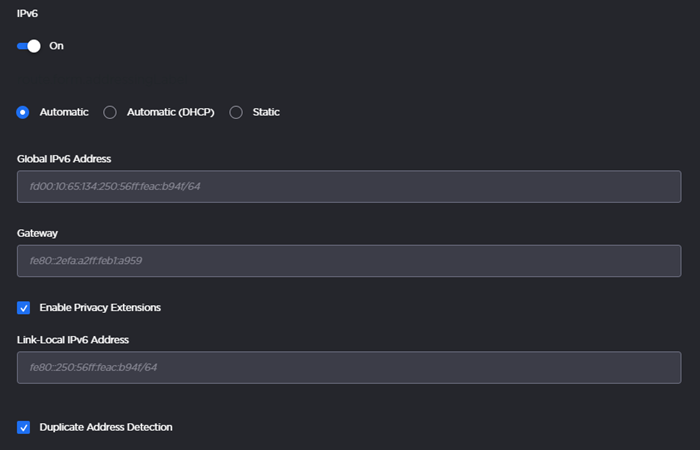The width and height of the screenshot is (700, 450).
Task: Select the Automatic radio button
Action: [x=23, y=112]
